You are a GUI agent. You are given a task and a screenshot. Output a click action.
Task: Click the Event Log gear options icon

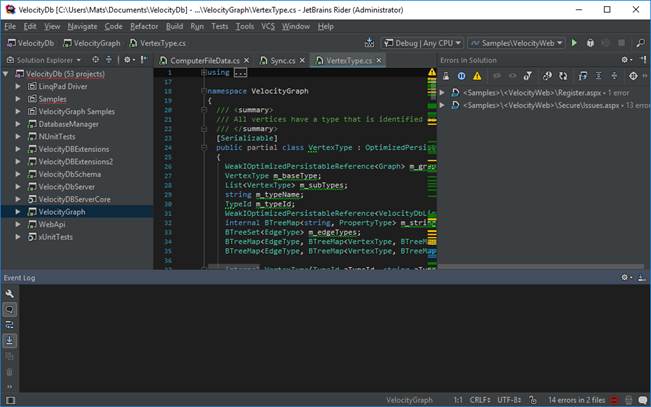point(627,277)
